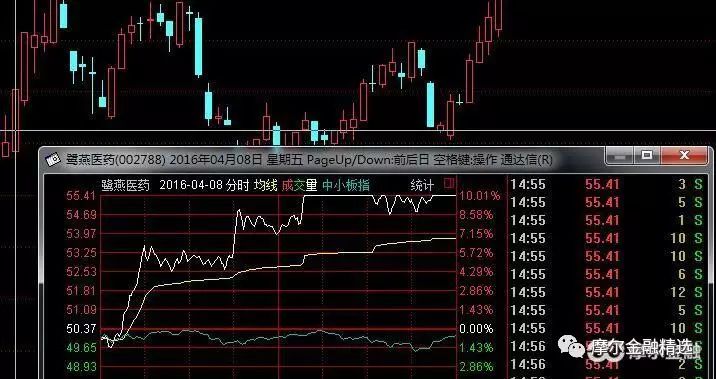Click the 53.97 price axis label
716x379 pixels.
coord(81,234)
